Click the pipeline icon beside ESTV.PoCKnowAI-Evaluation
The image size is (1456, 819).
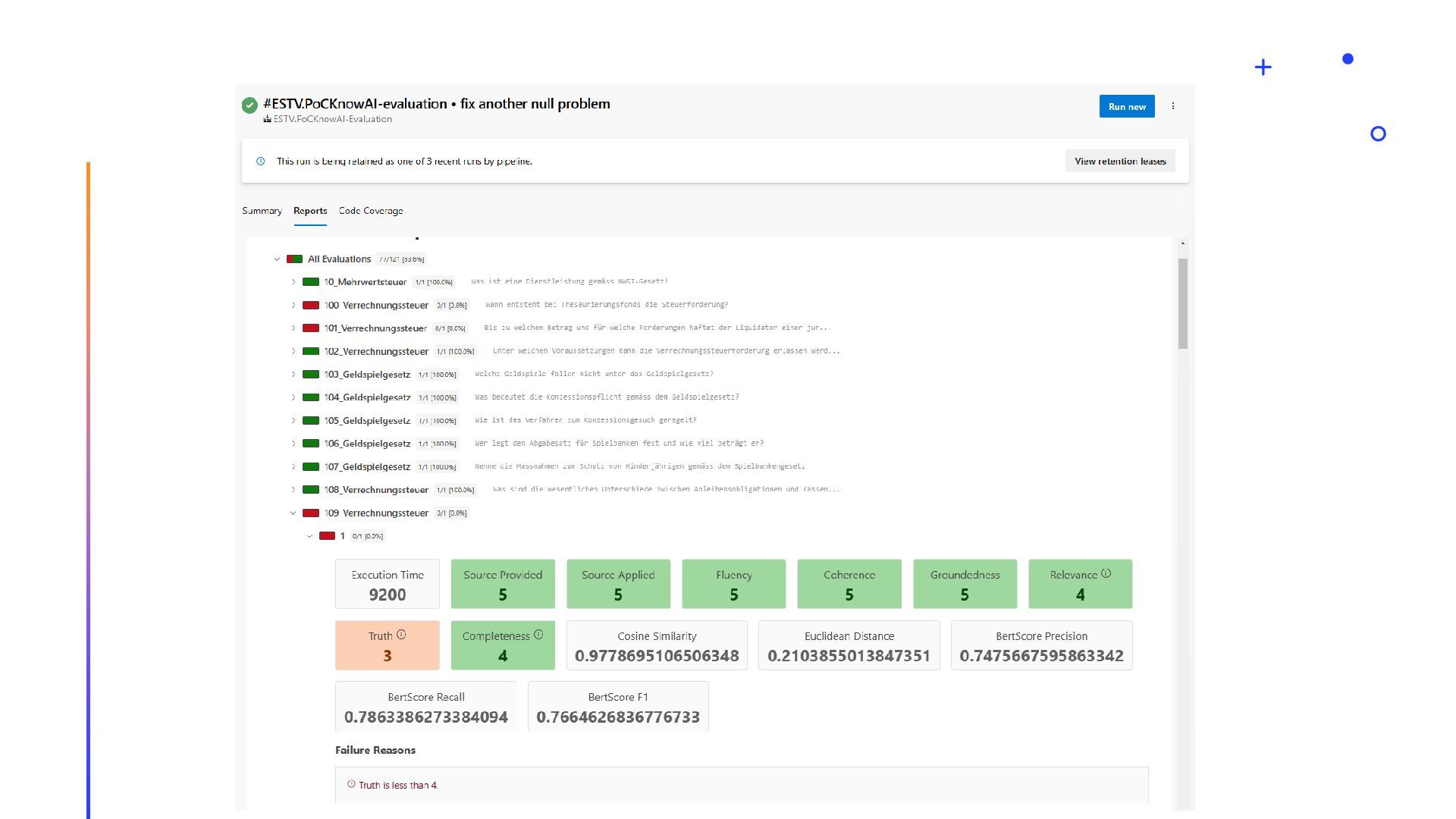267,119
